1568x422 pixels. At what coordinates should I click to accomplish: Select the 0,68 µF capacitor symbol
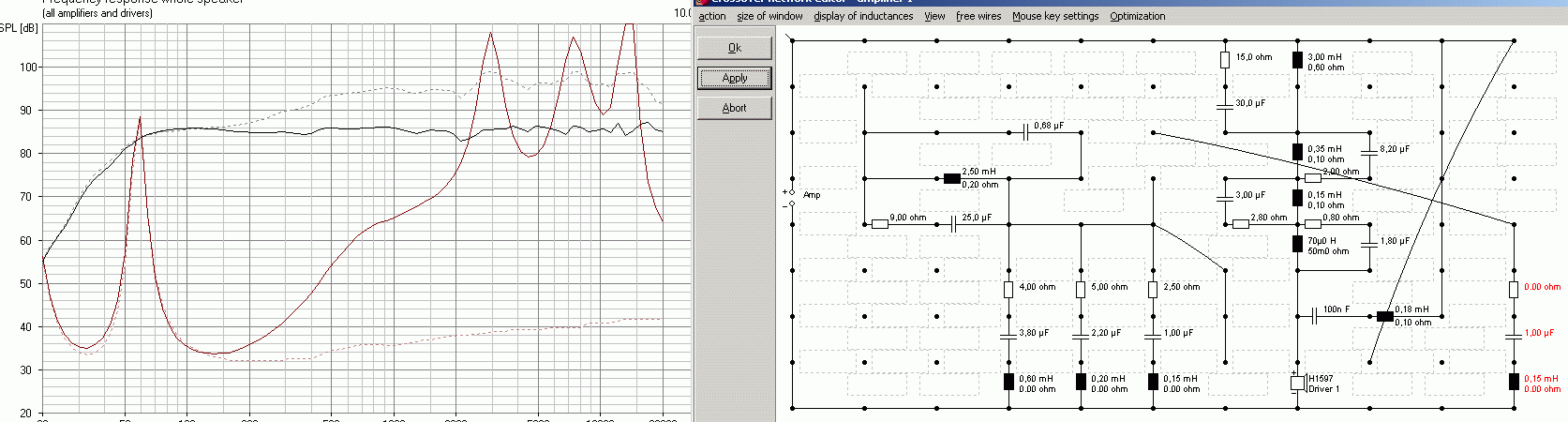pos(1026,133)
